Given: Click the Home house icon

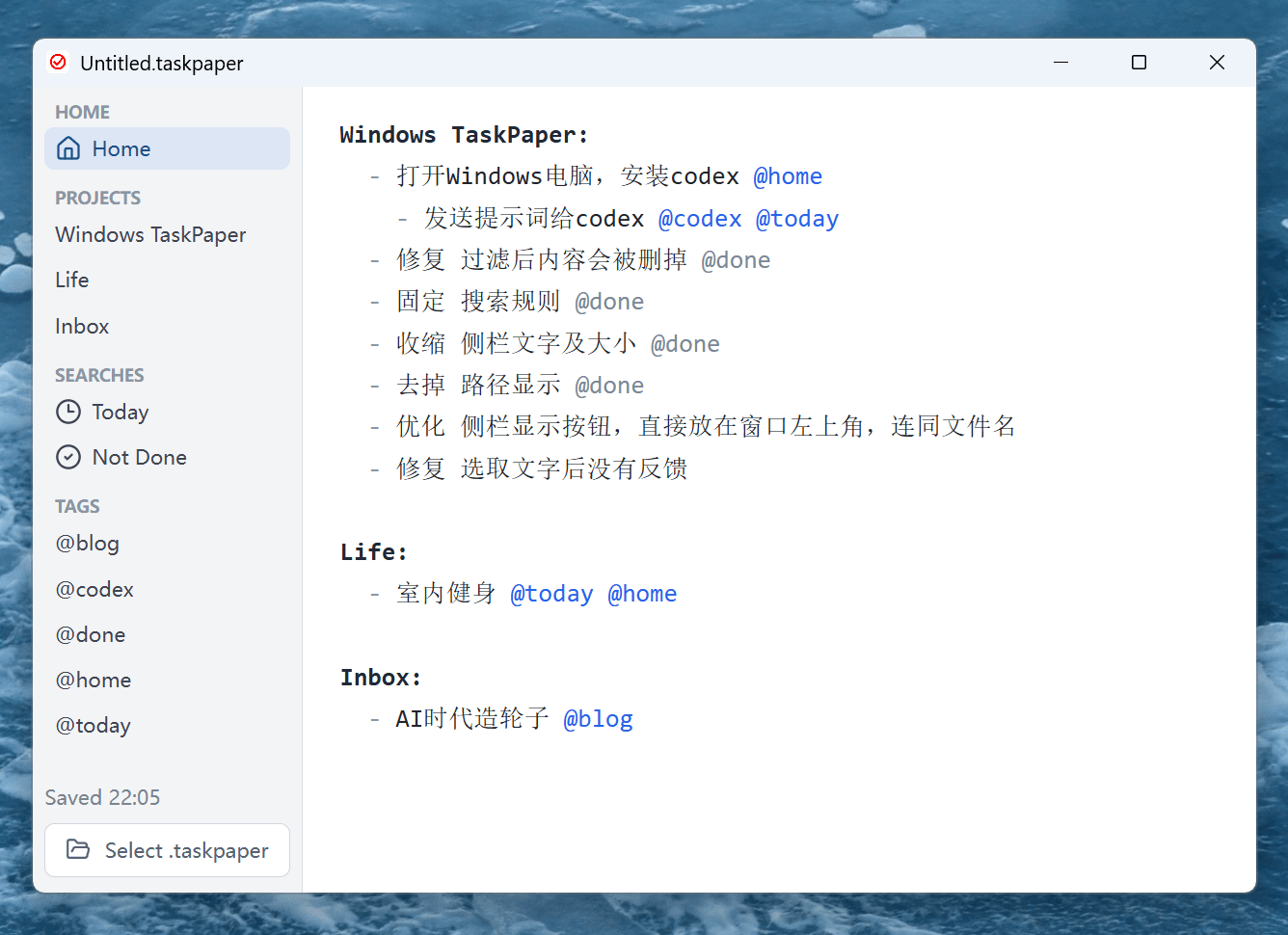Looking at the screenshot, I should click(x=68, y=148).
